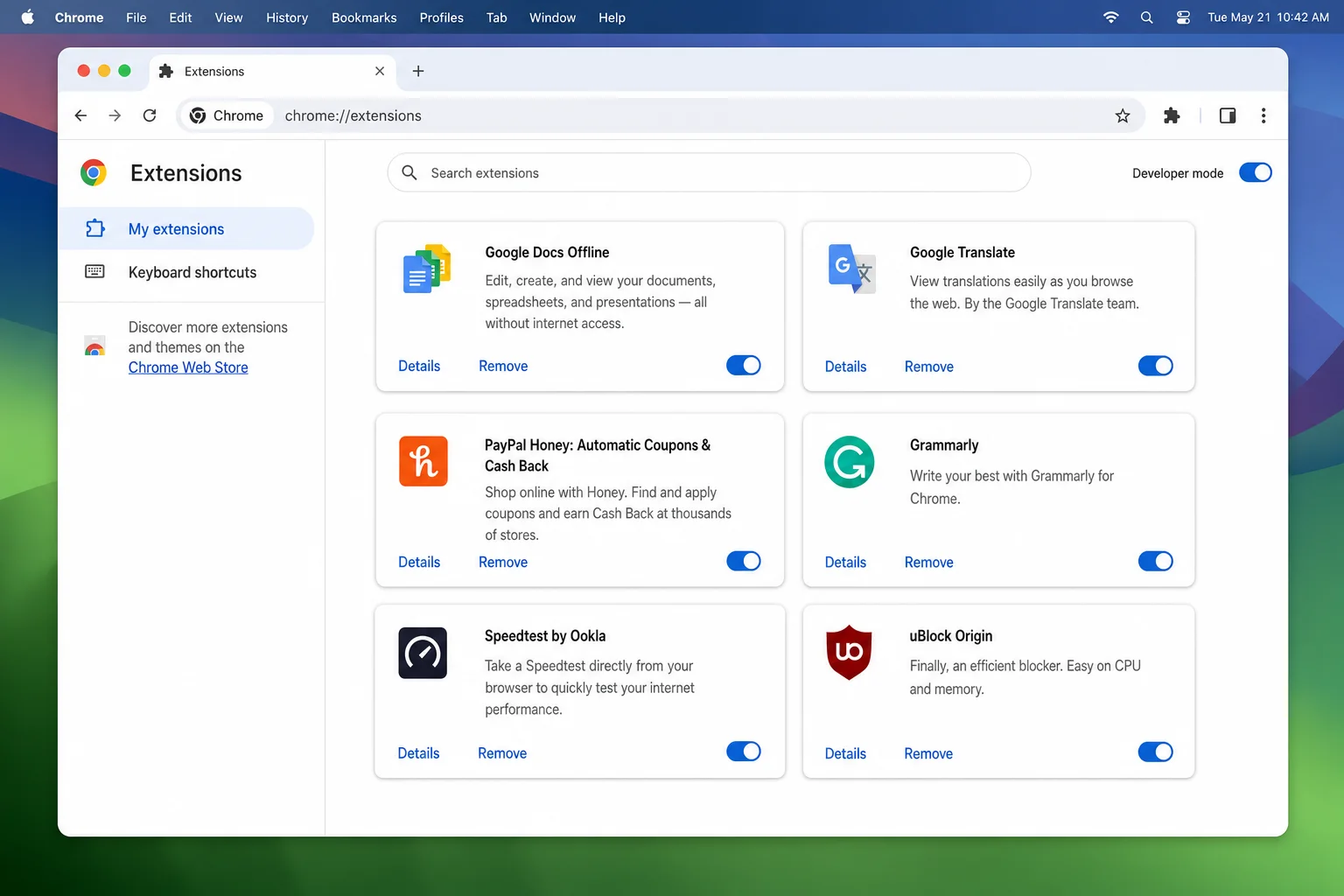The image size is (1344, 896).
Task: Remove Grammarly extension
Action: click(x=929, y=562)
